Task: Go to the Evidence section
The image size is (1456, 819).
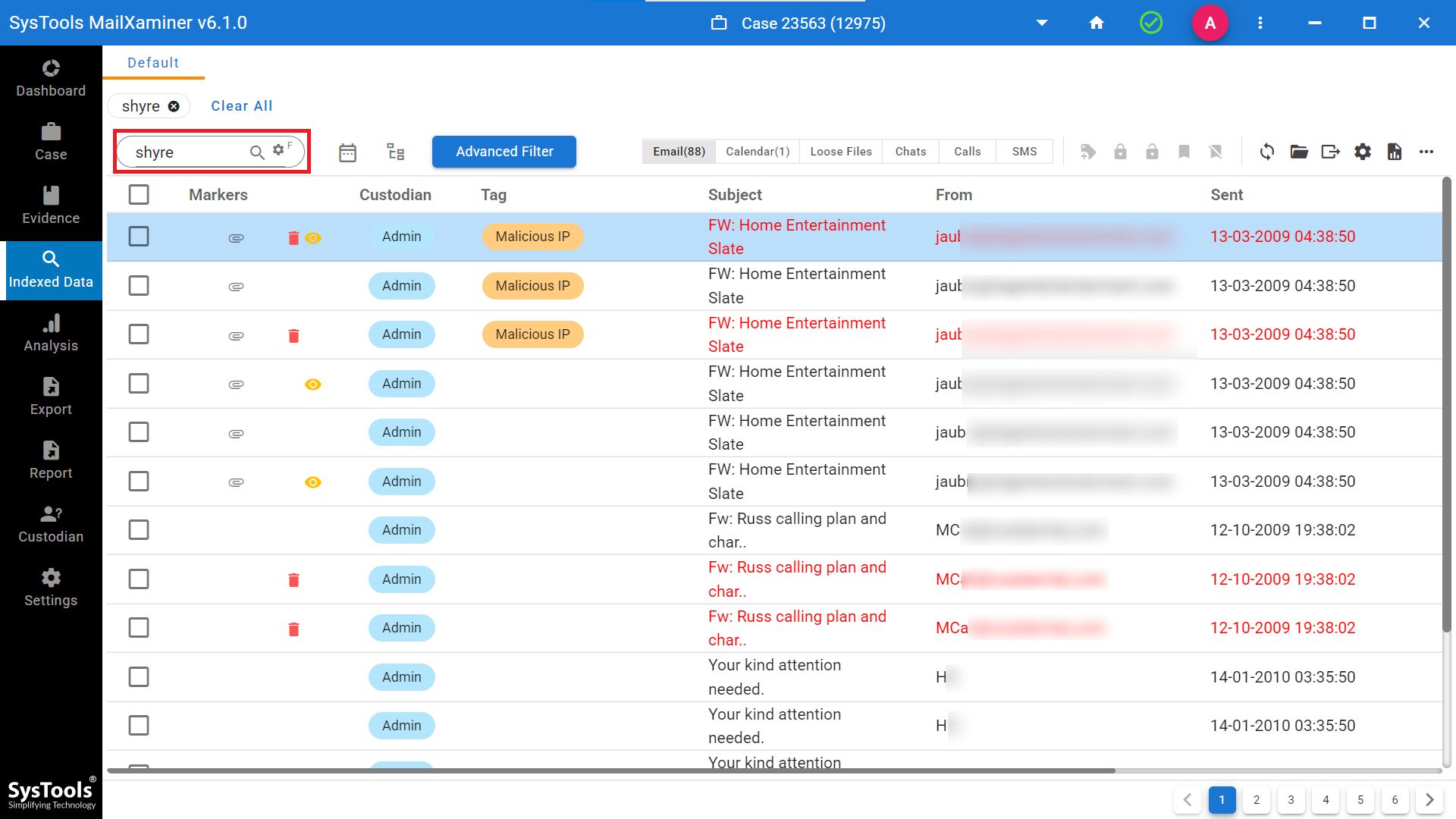Action: pos(51,206)
